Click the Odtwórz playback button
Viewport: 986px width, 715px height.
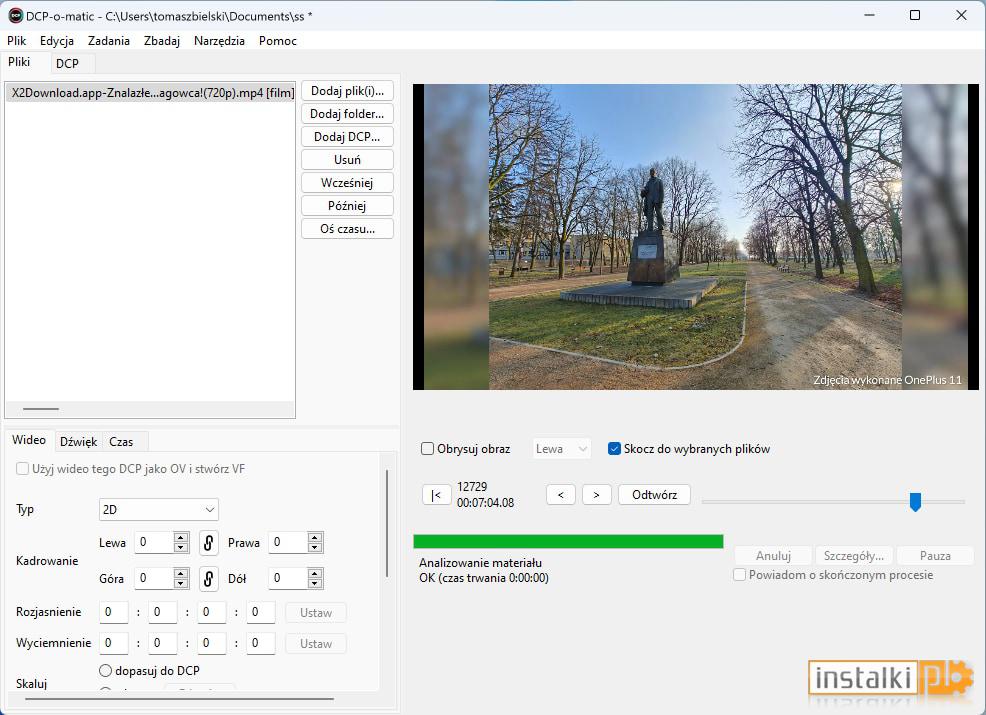pyautogui.click(x=655, y=495)
